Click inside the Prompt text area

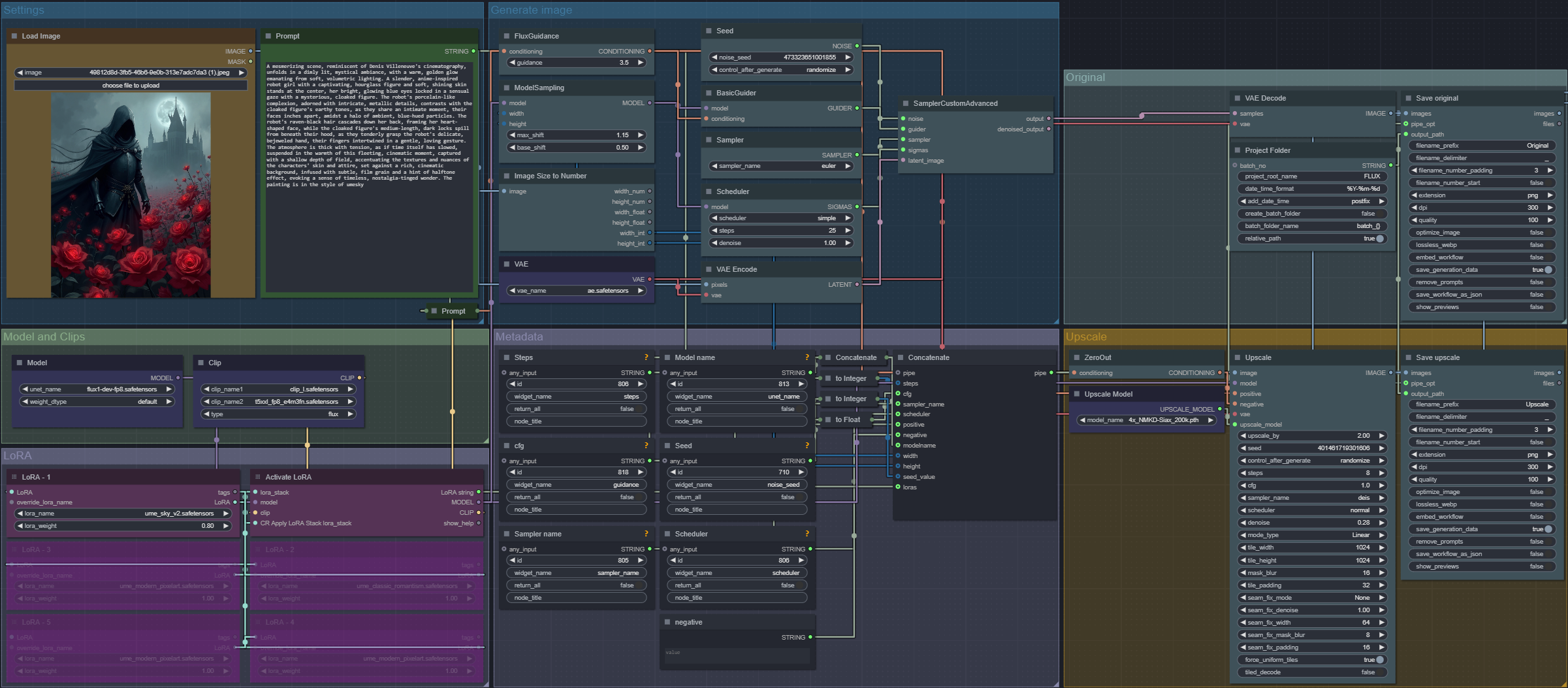[368, 229]
